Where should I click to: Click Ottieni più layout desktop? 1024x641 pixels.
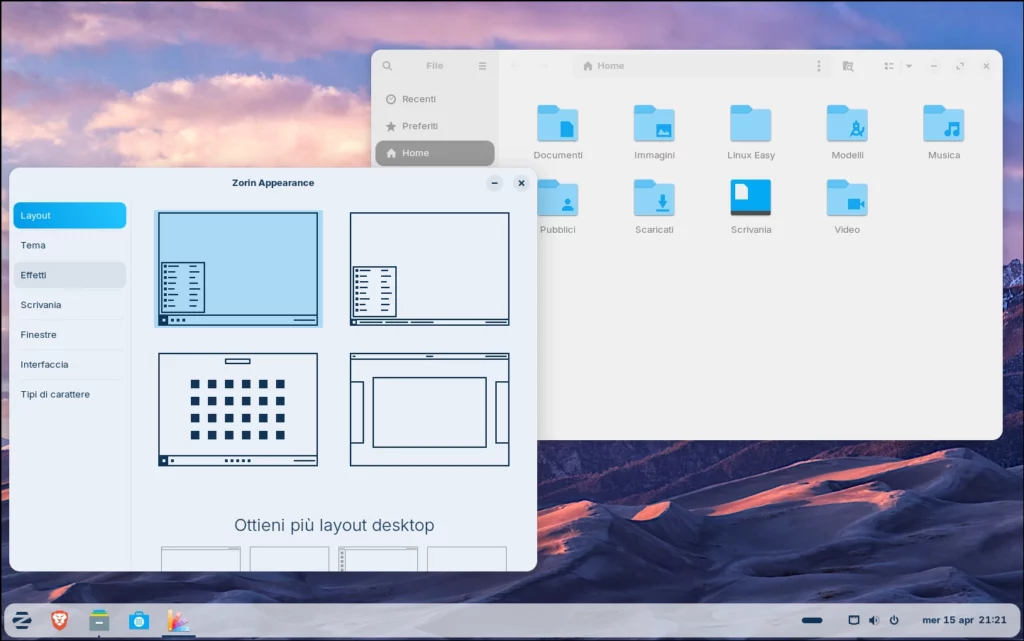click(x=334, y=525)
